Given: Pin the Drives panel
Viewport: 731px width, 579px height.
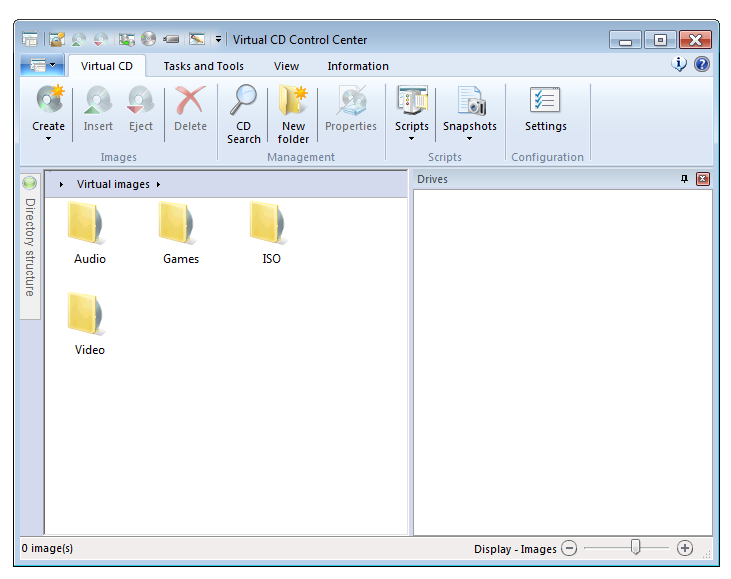Looking at the screenshot, I should point(684,179).
